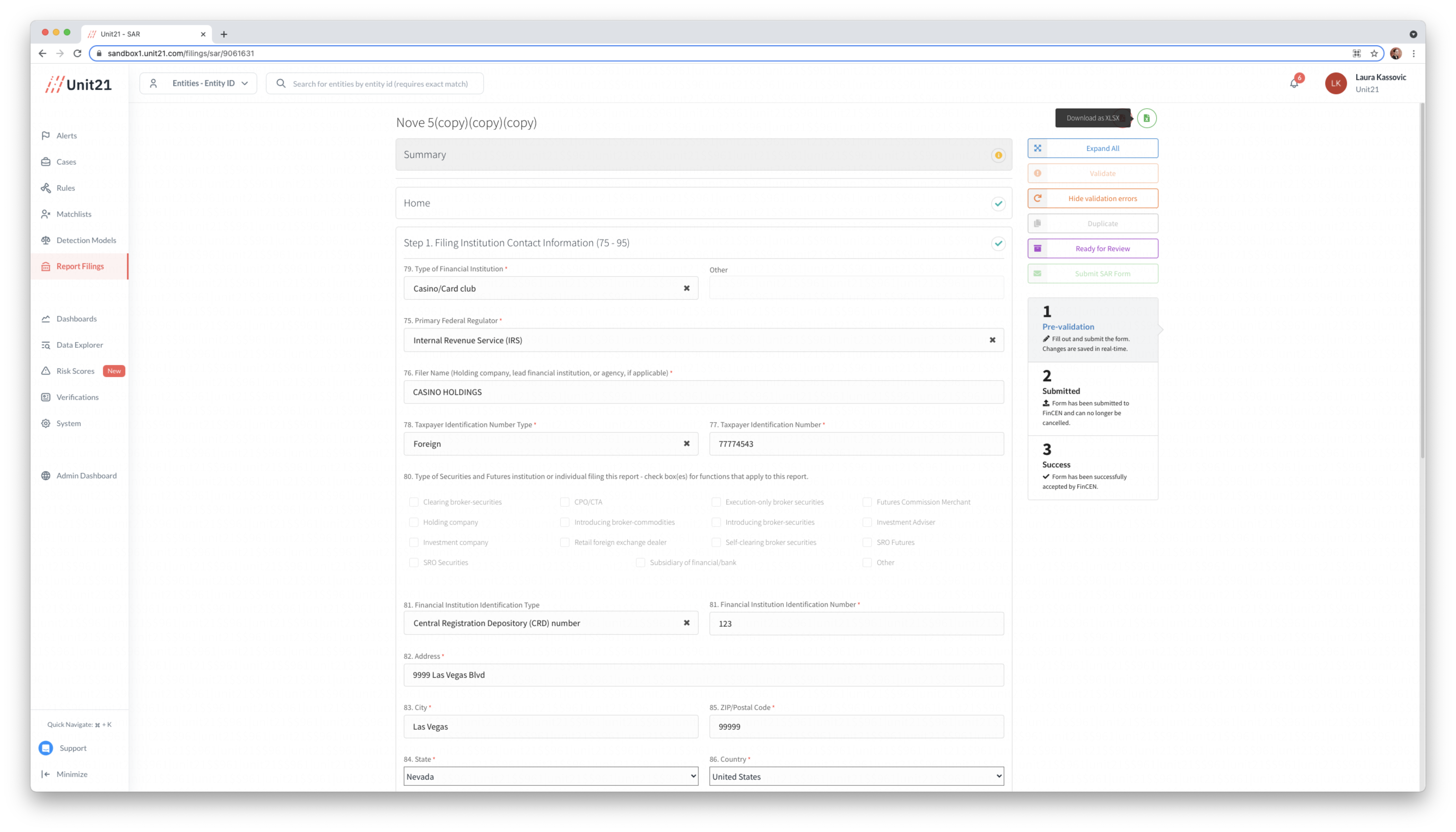Image resolution: width=1456 pixels, height=832 pixels.
Task: Click the Filer Name input field
Action: (x=703, y=392)
